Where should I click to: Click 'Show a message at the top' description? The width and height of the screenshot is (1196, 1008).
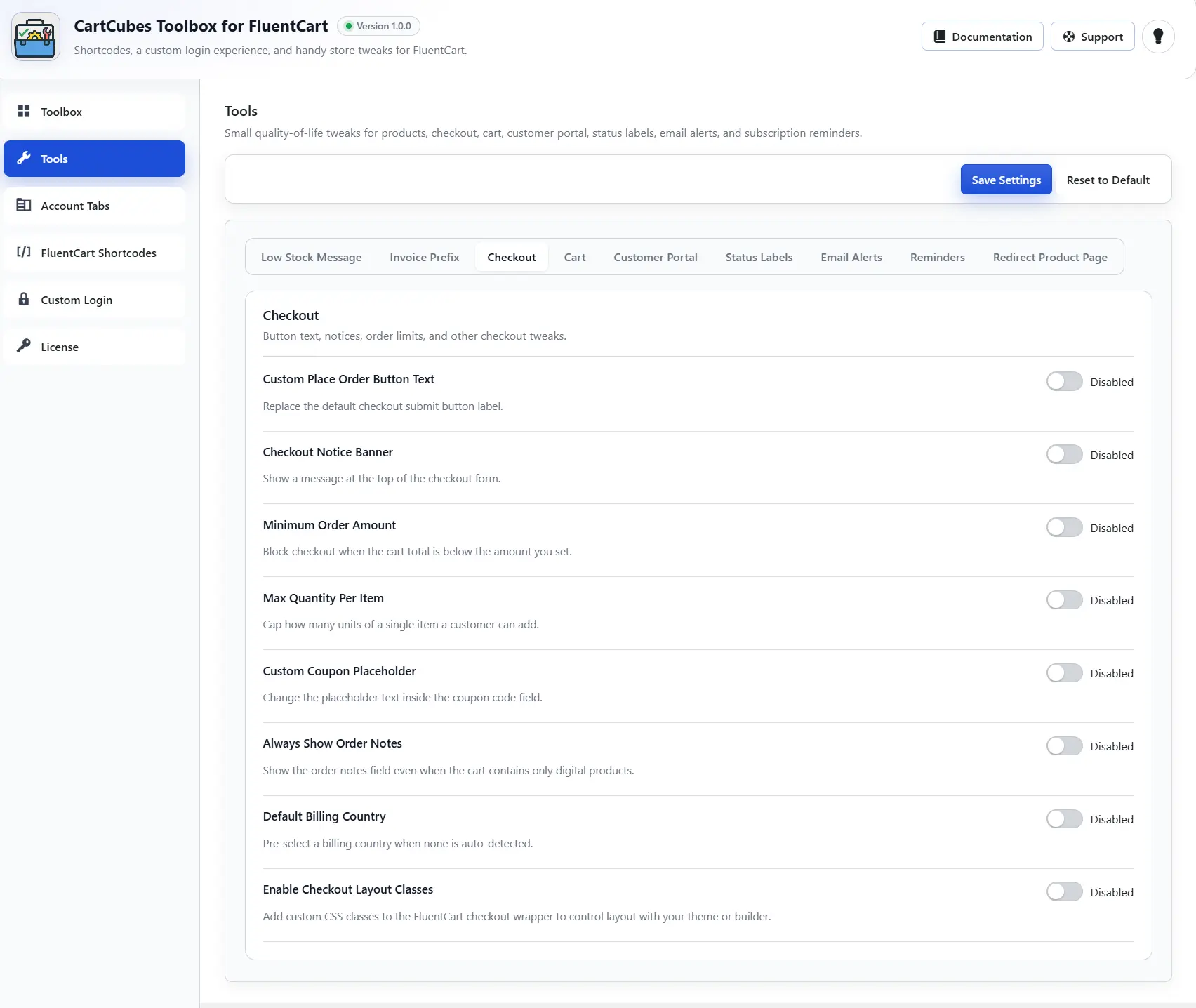point(381,478)
